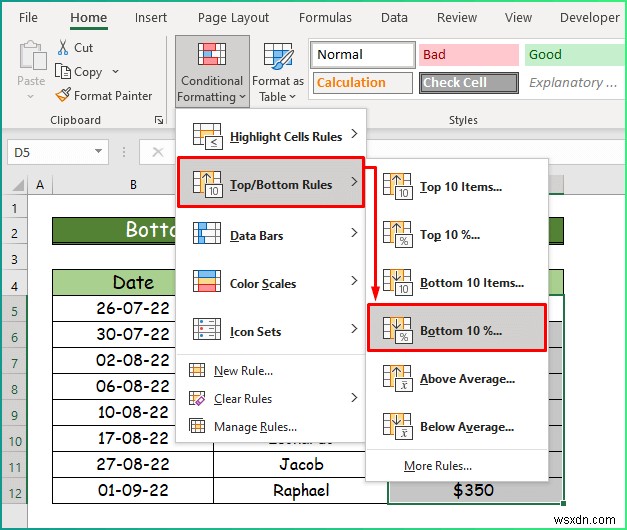The width and height of the screenshot is (627, 530).
Task: Choose New Rule... menu entry
Action: coord(243,371)
